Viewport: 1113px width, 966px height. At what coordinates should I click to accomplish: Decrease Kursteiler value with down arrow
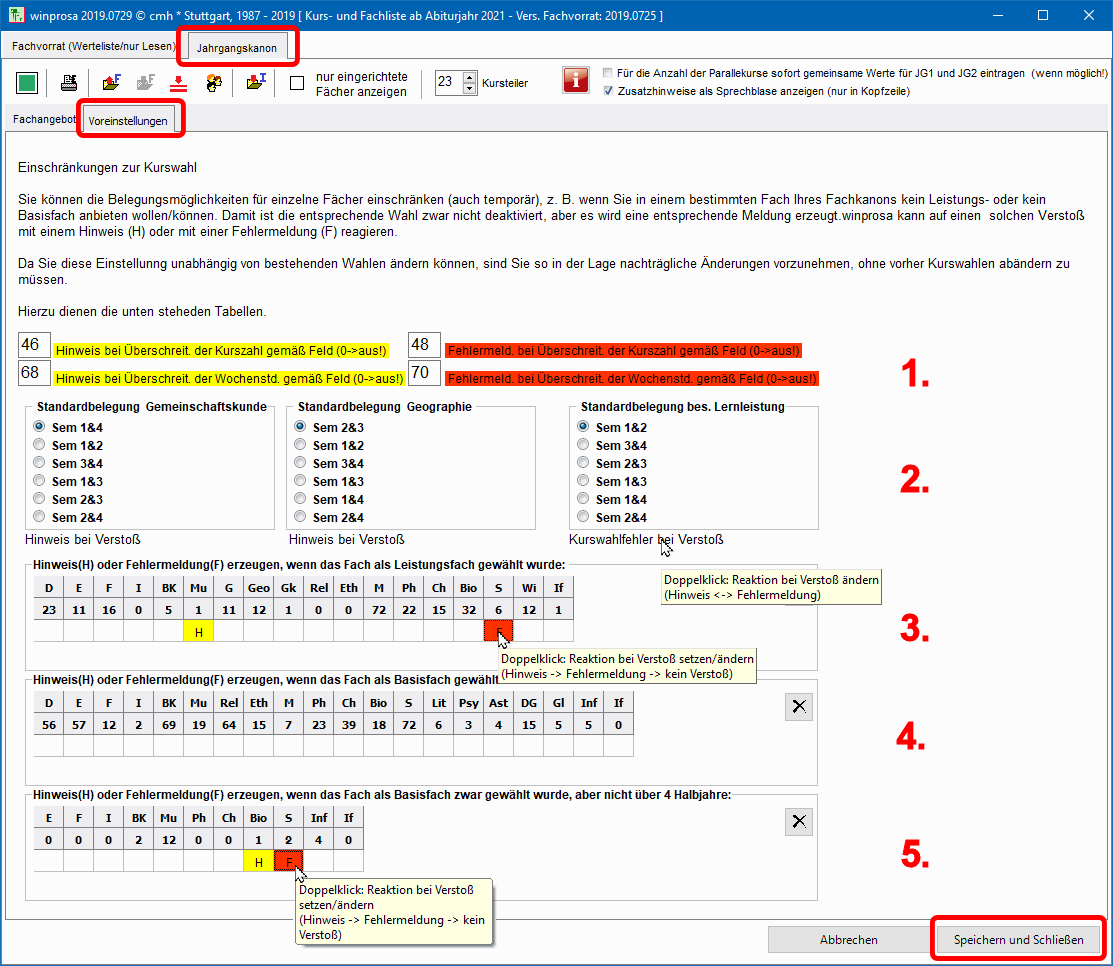pyautogui.click(x=470, y=89)
